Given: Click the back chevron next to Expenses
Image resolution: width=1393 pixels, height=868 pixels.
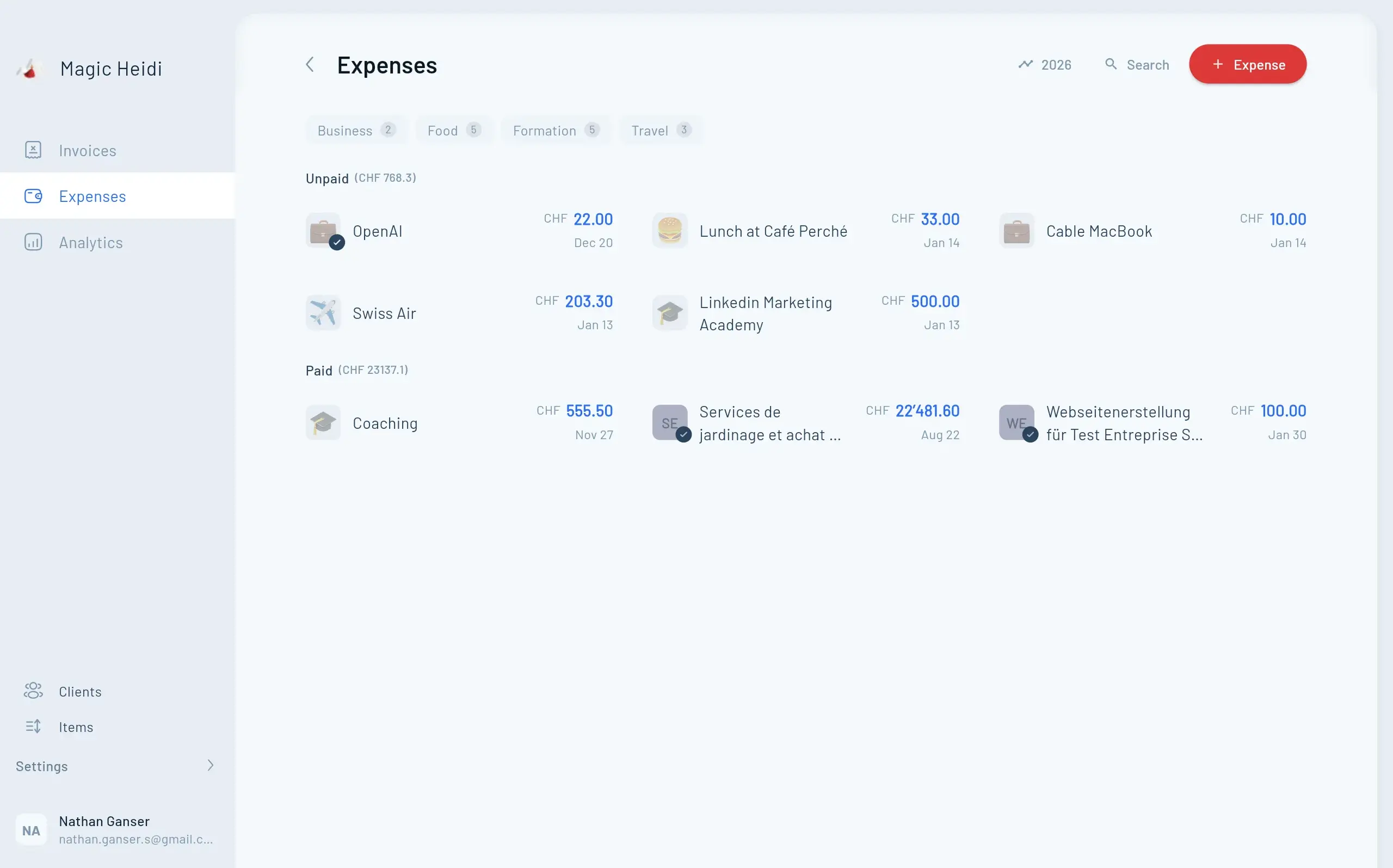Looking at the screenshot, I should (x=310, y=64).
